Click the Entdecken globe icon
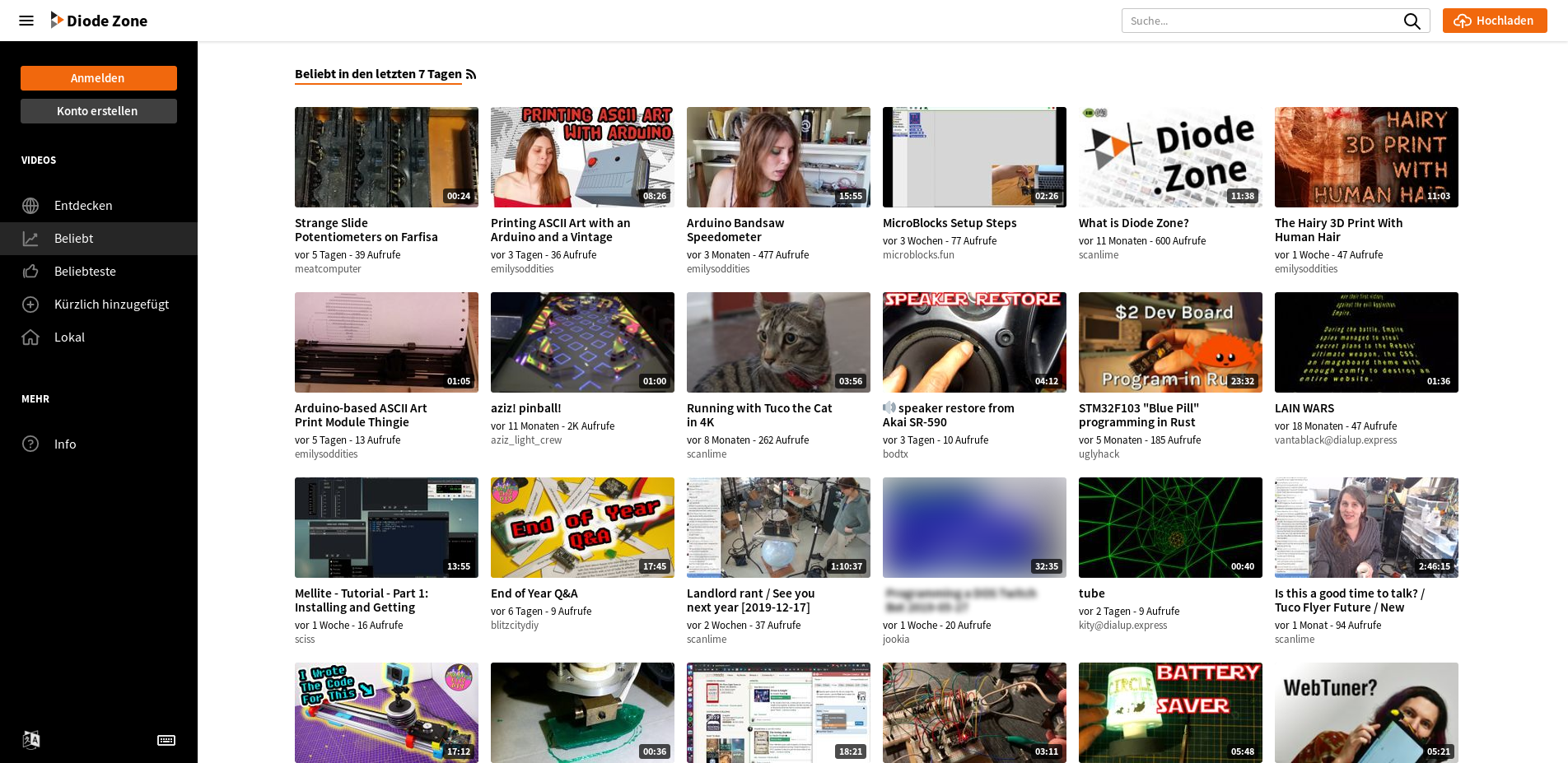Screen dimensions: 1568x763 point(30,206)
